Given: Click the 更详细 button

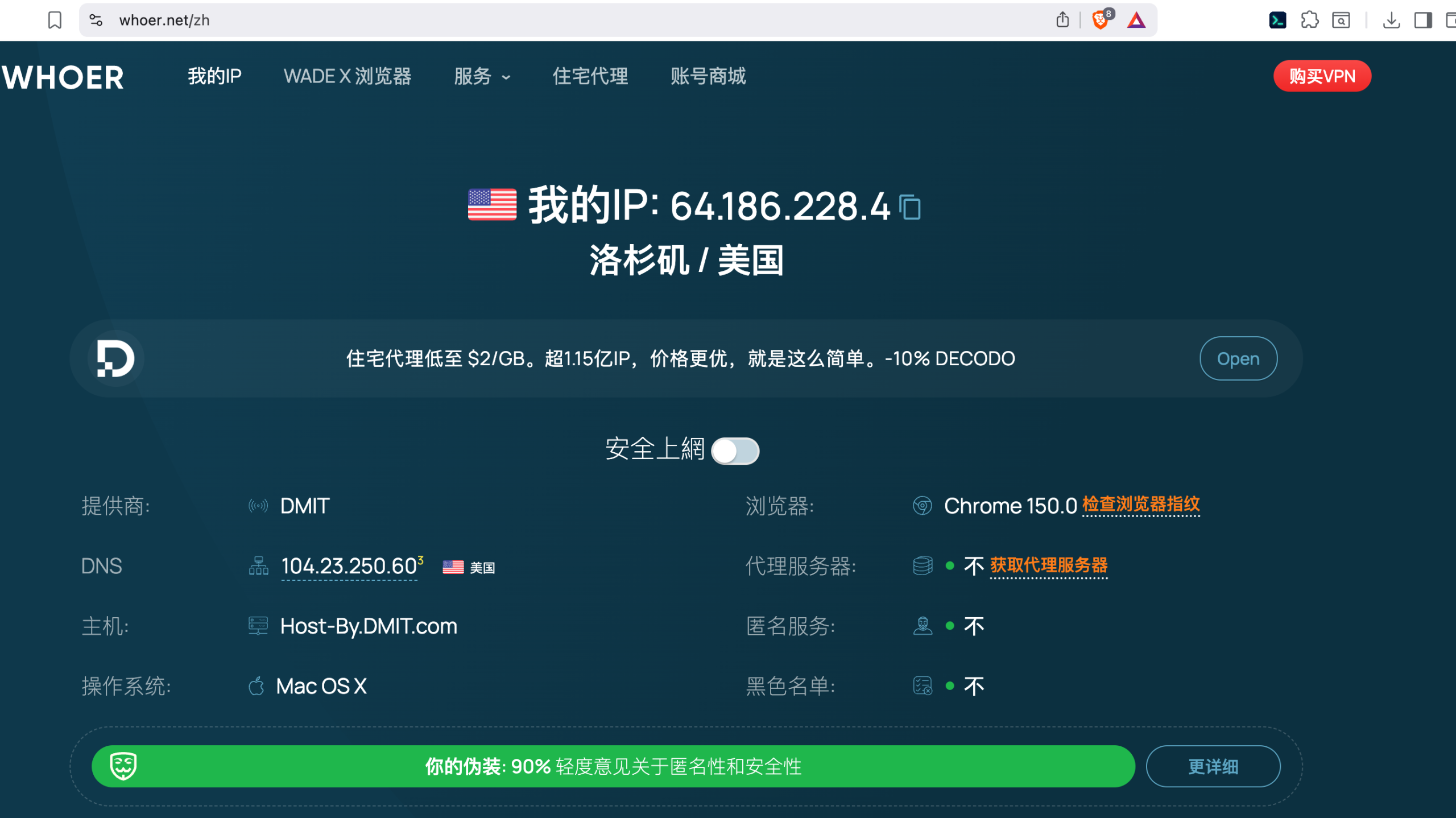Looking at the screenshot, I should coord(1213,766).
